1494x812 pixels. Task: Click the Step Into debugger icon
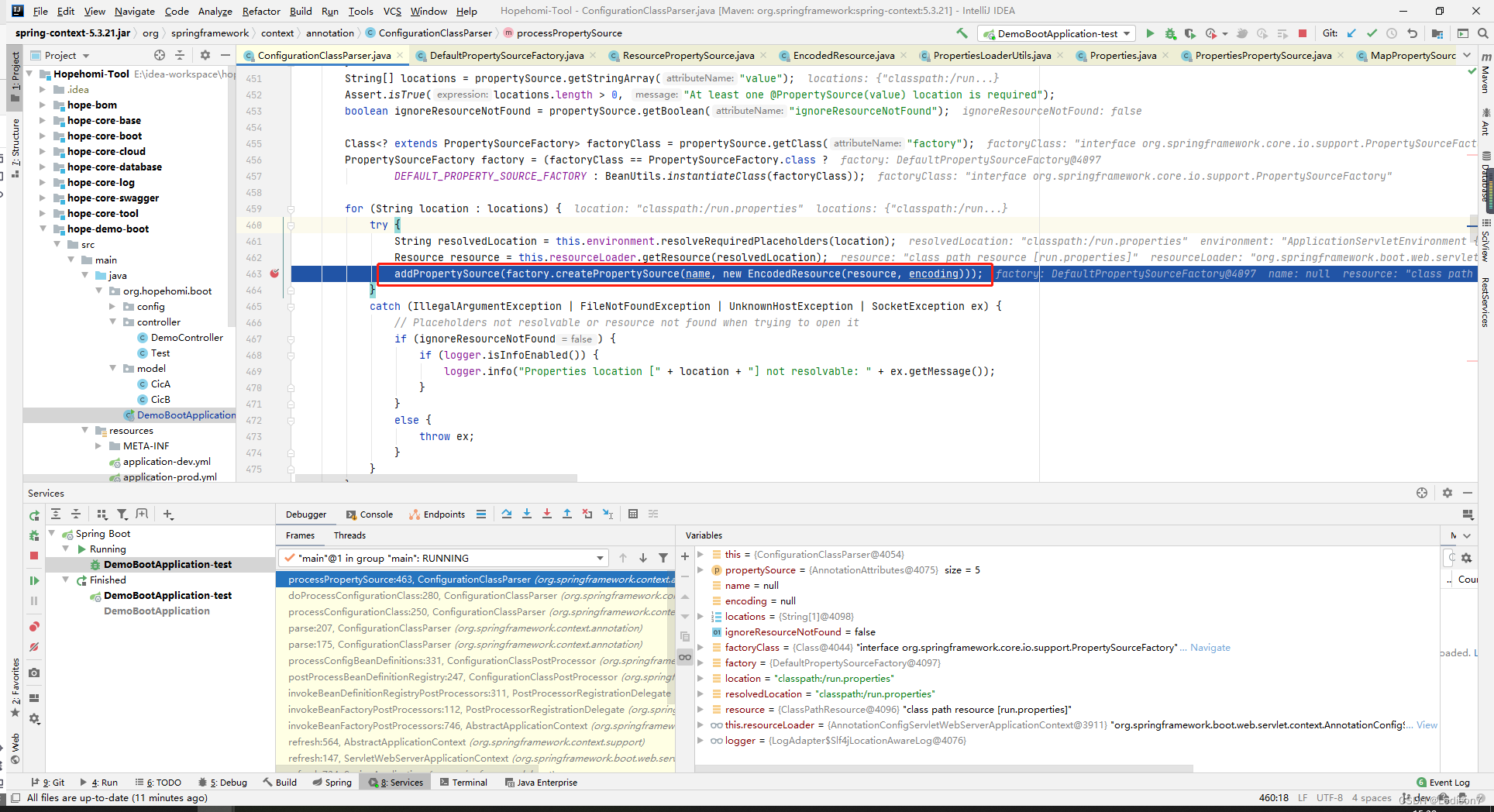[x=527, y=514]
